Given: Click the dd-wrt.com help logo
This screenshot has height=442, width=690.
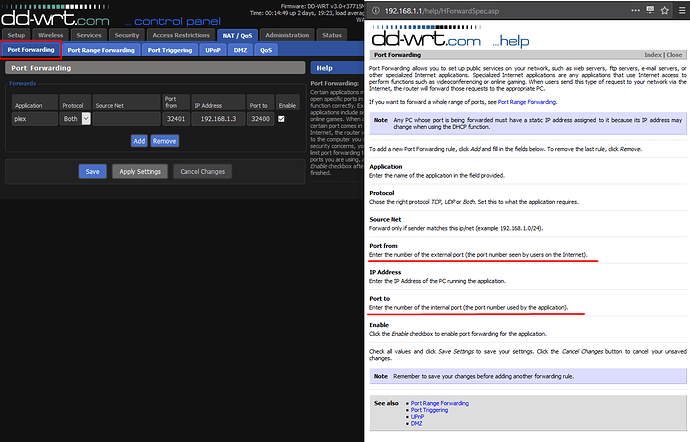Looking at the screenshot, I should pyautogui.click(x=451, y=39).
